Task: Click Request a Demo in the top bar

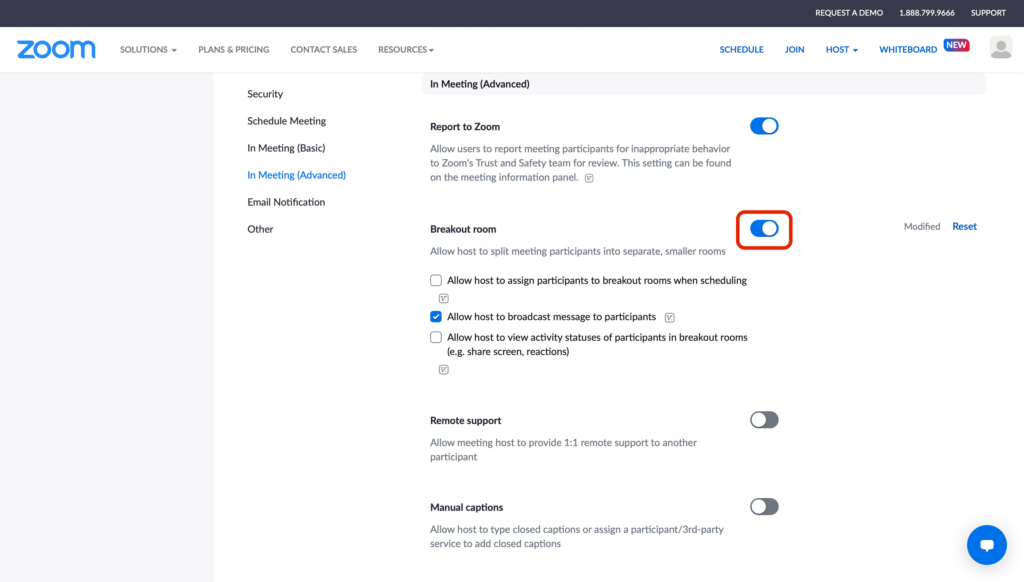Action: tap(848, 13)
